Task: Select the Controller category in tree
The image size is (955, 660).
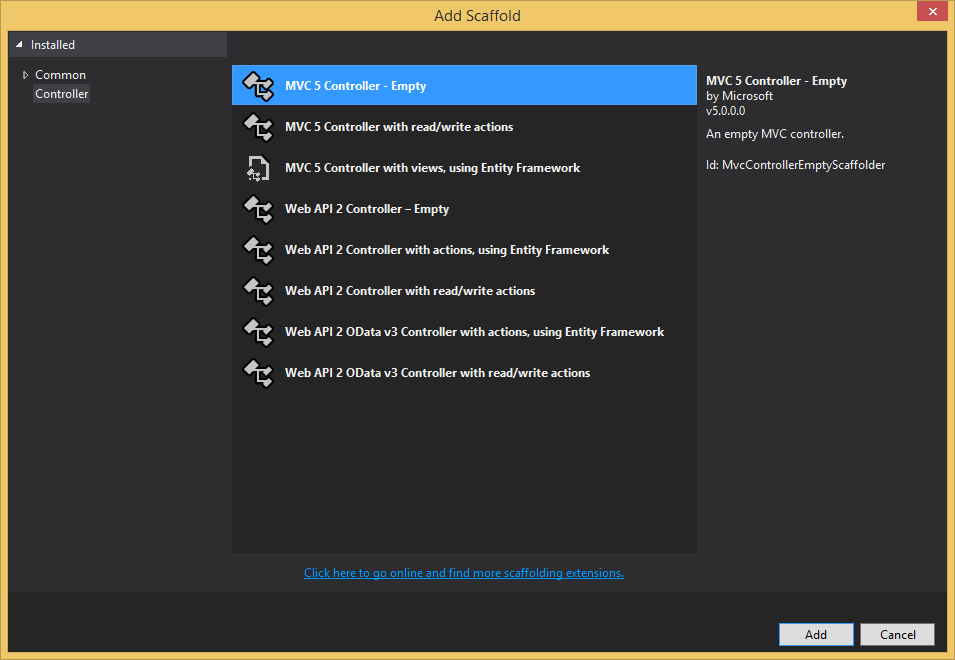Action: coord(62,94)
